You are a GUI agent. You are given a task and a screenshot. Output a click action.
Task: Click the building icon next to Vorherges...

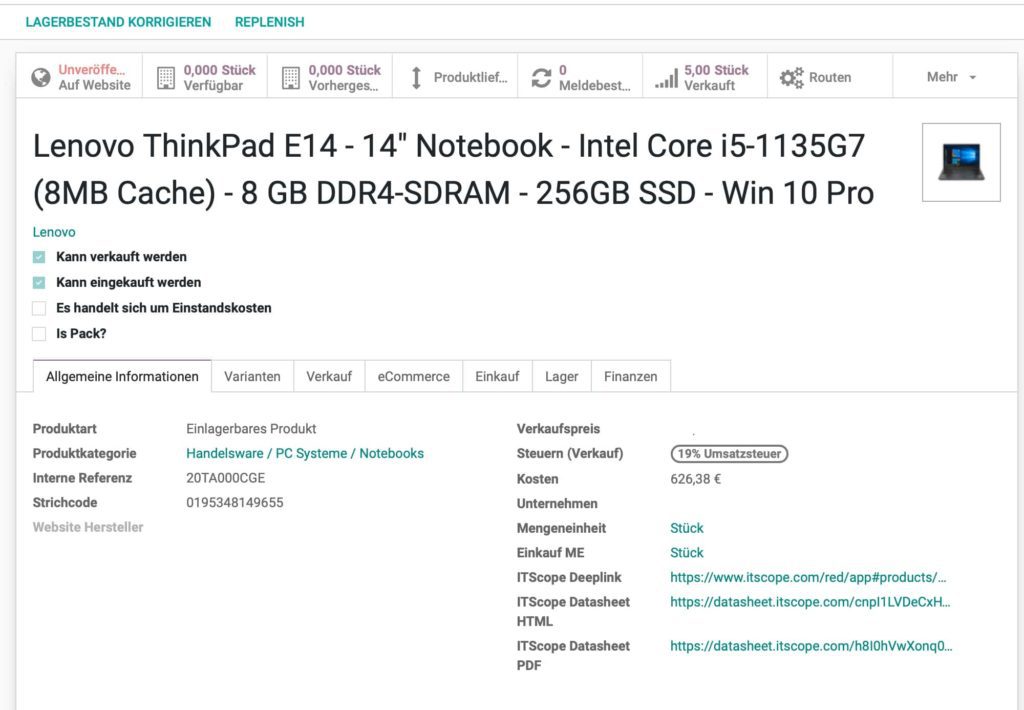(291, 78)
